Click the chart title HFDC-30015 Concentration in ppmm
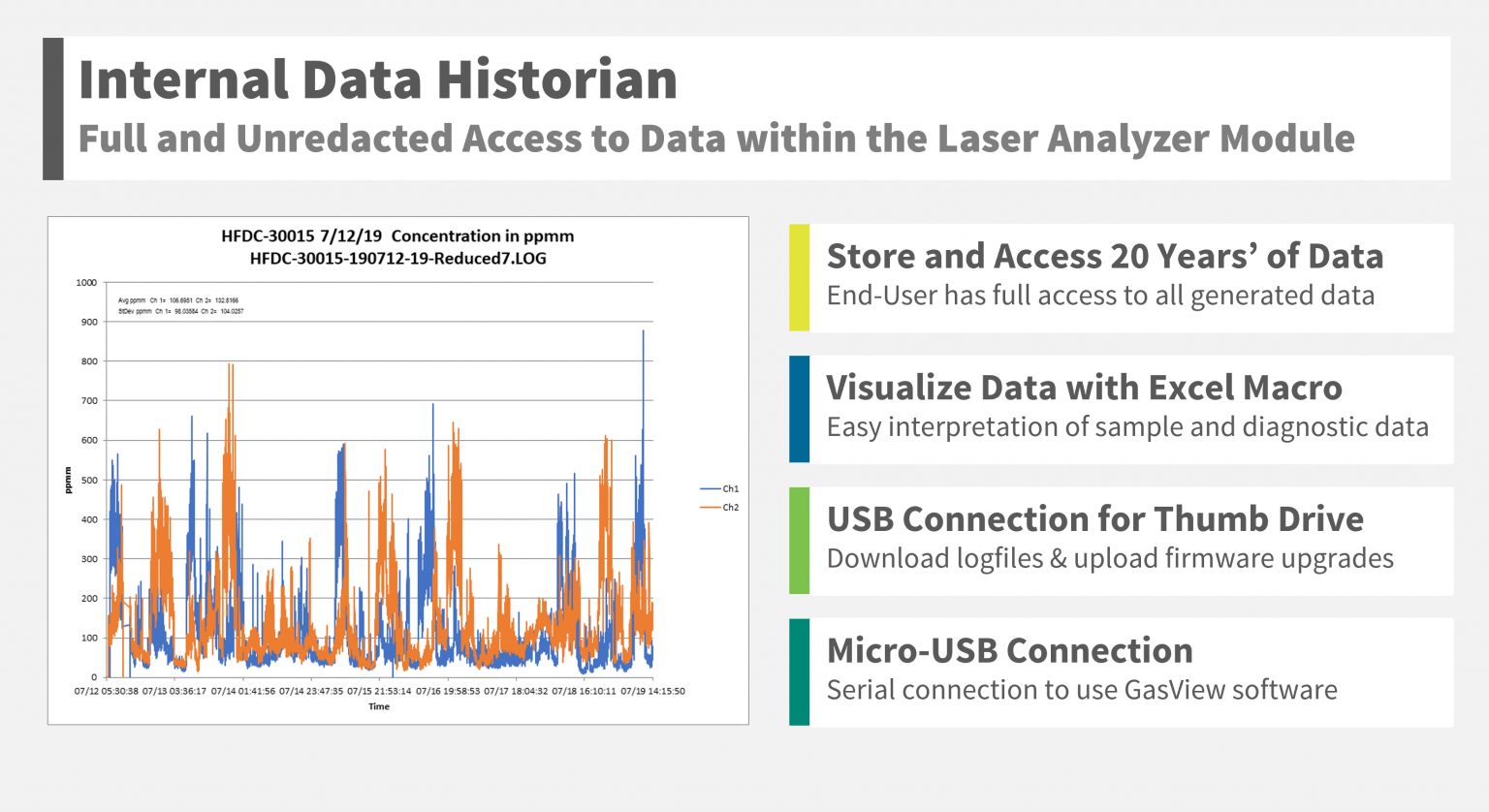The height and width of the screenshot is (812, 1489). [x=397, y=236]
